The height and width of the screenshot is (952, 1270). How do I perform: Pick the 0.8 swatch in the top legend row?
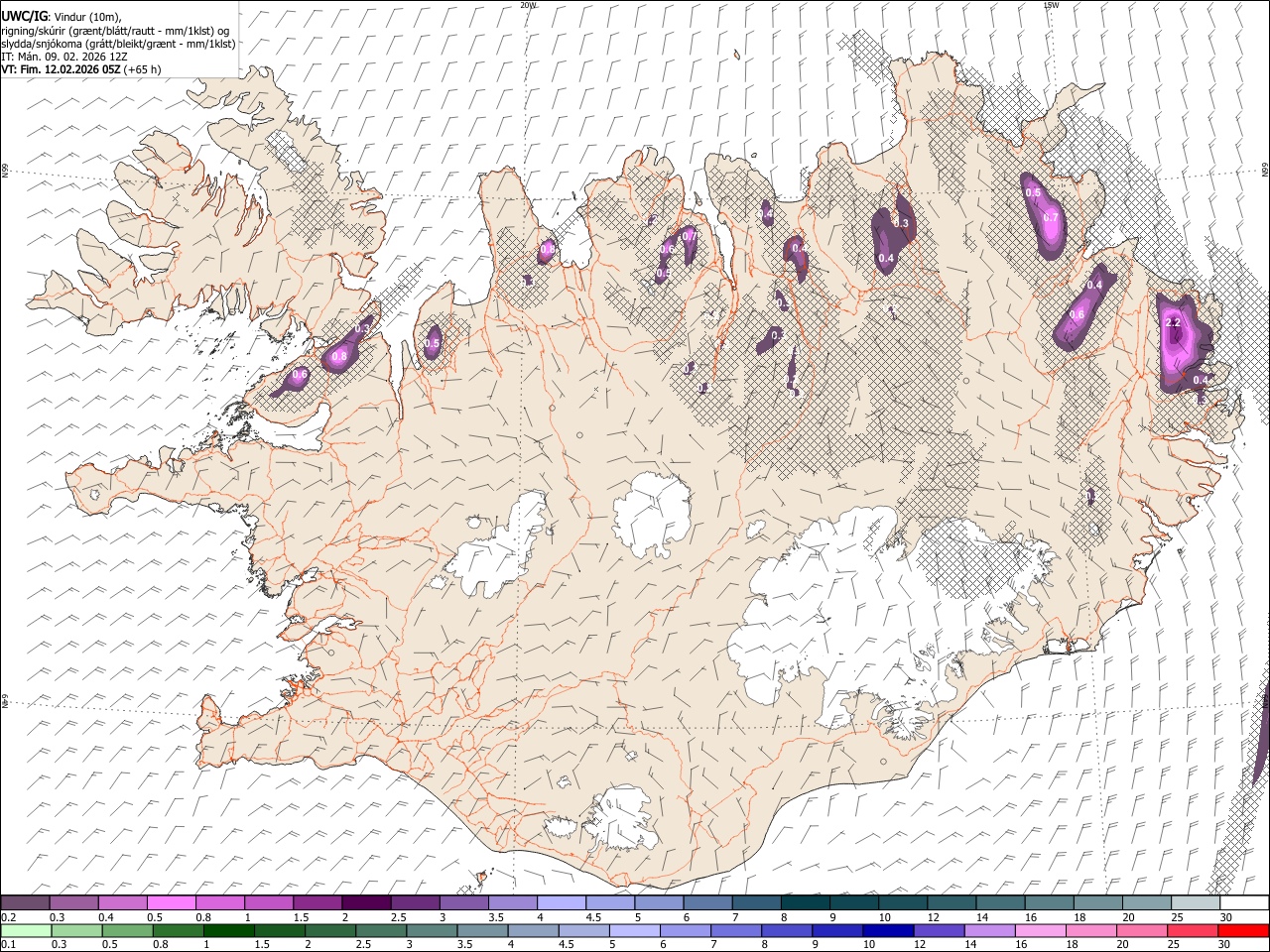220,903
